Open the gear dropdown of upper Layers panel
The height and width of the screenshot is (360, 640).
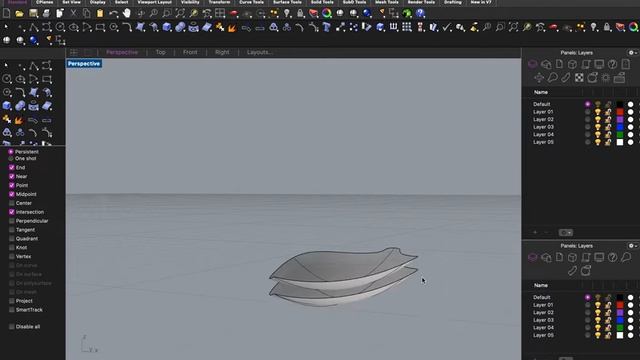pyautogui.click(x=633, y=53)
